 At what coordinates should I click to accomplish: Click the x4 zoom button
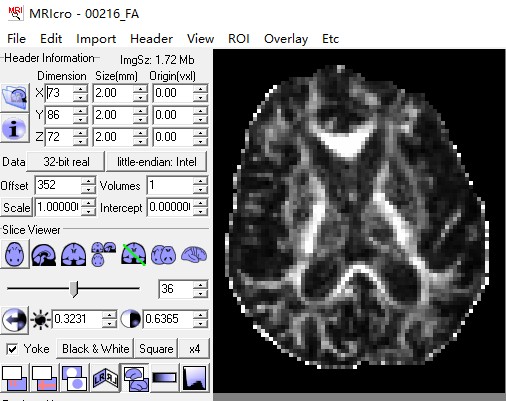pyautogui.click(x=195, y=349)
